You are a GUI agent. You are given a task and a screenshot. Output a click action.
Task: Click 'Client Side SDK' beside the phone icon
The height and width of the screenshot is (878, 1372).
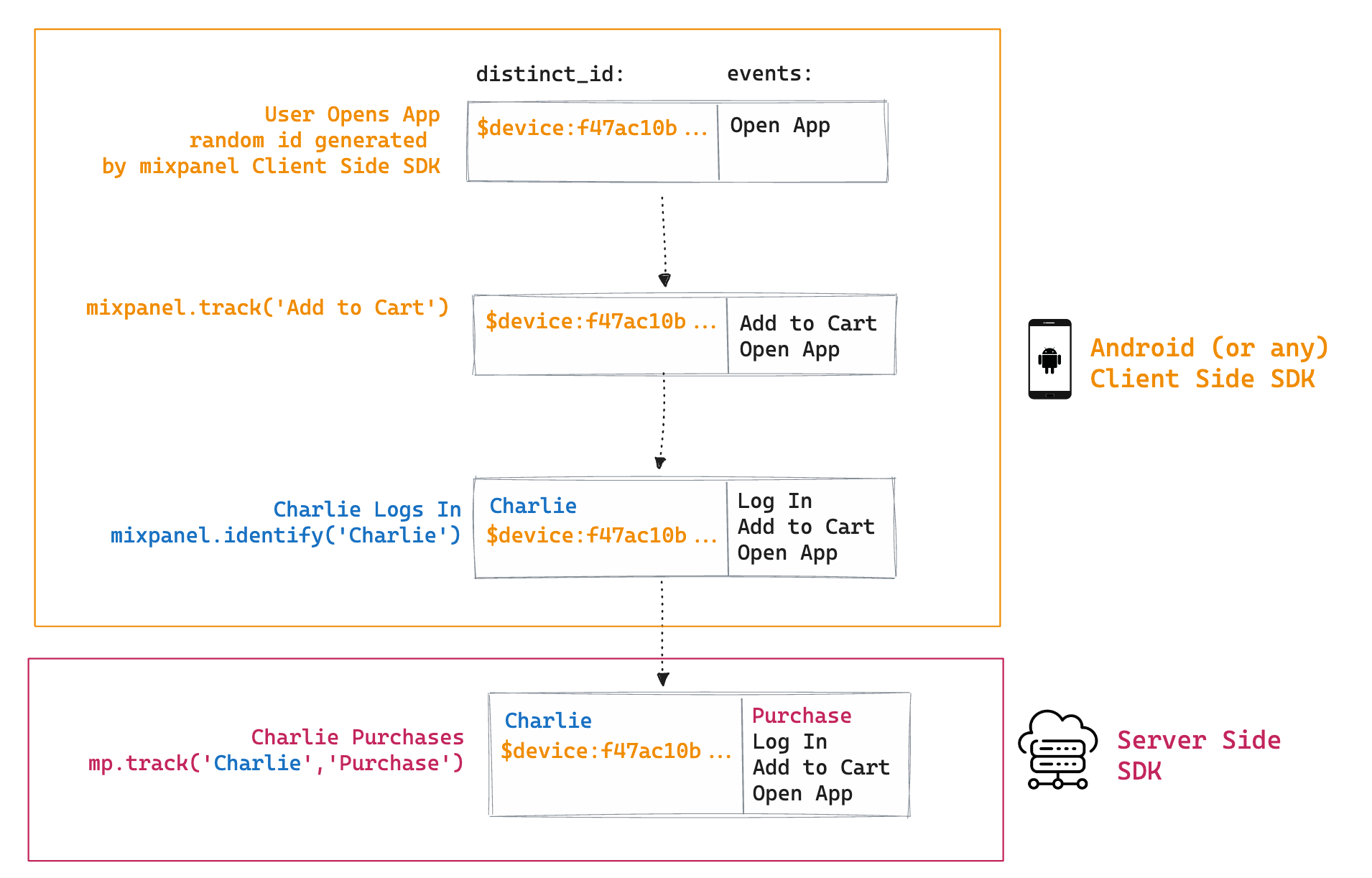pyautogui.click(x=1202, y=379)
